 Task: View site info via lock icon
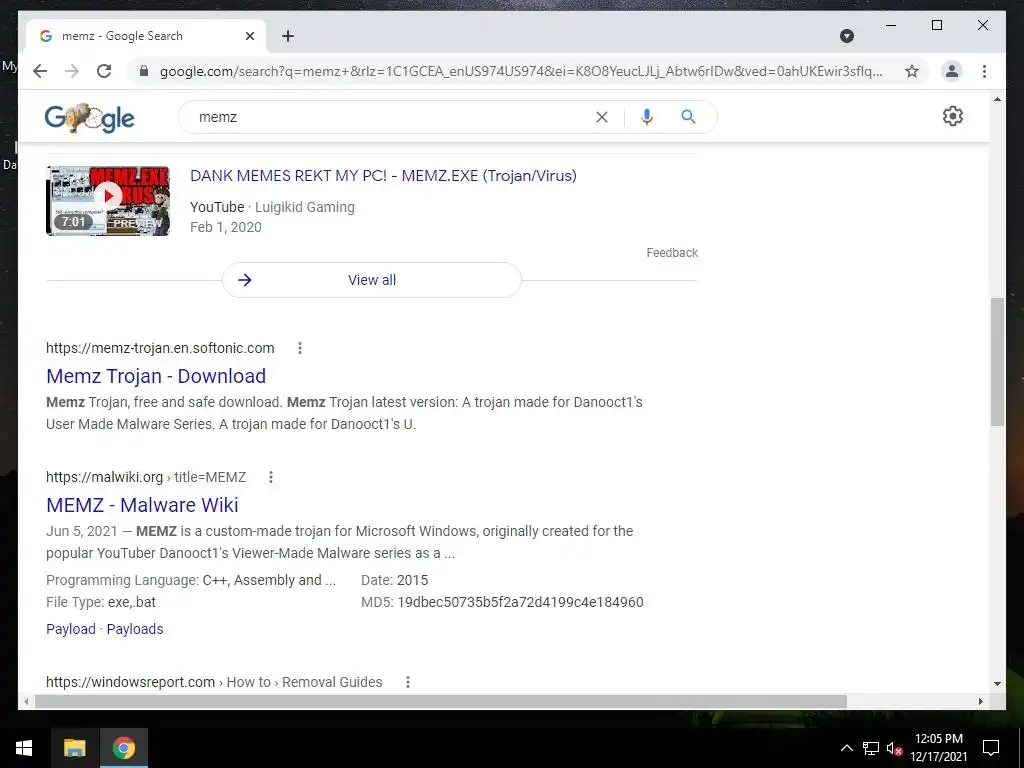[144, 71]
